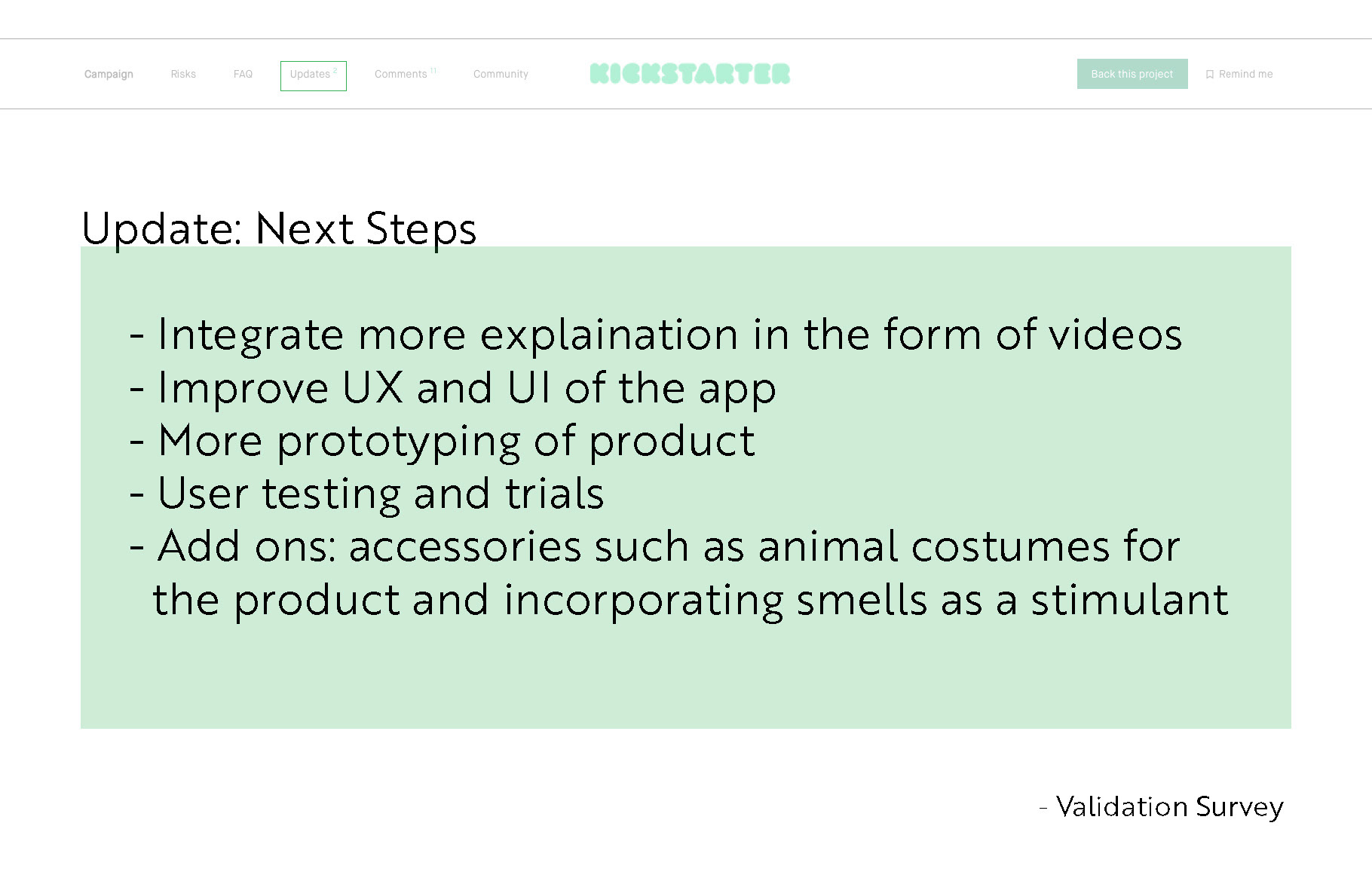
Task: Click the Integrate more explanation videos line
Action: [x=656, y=335]
